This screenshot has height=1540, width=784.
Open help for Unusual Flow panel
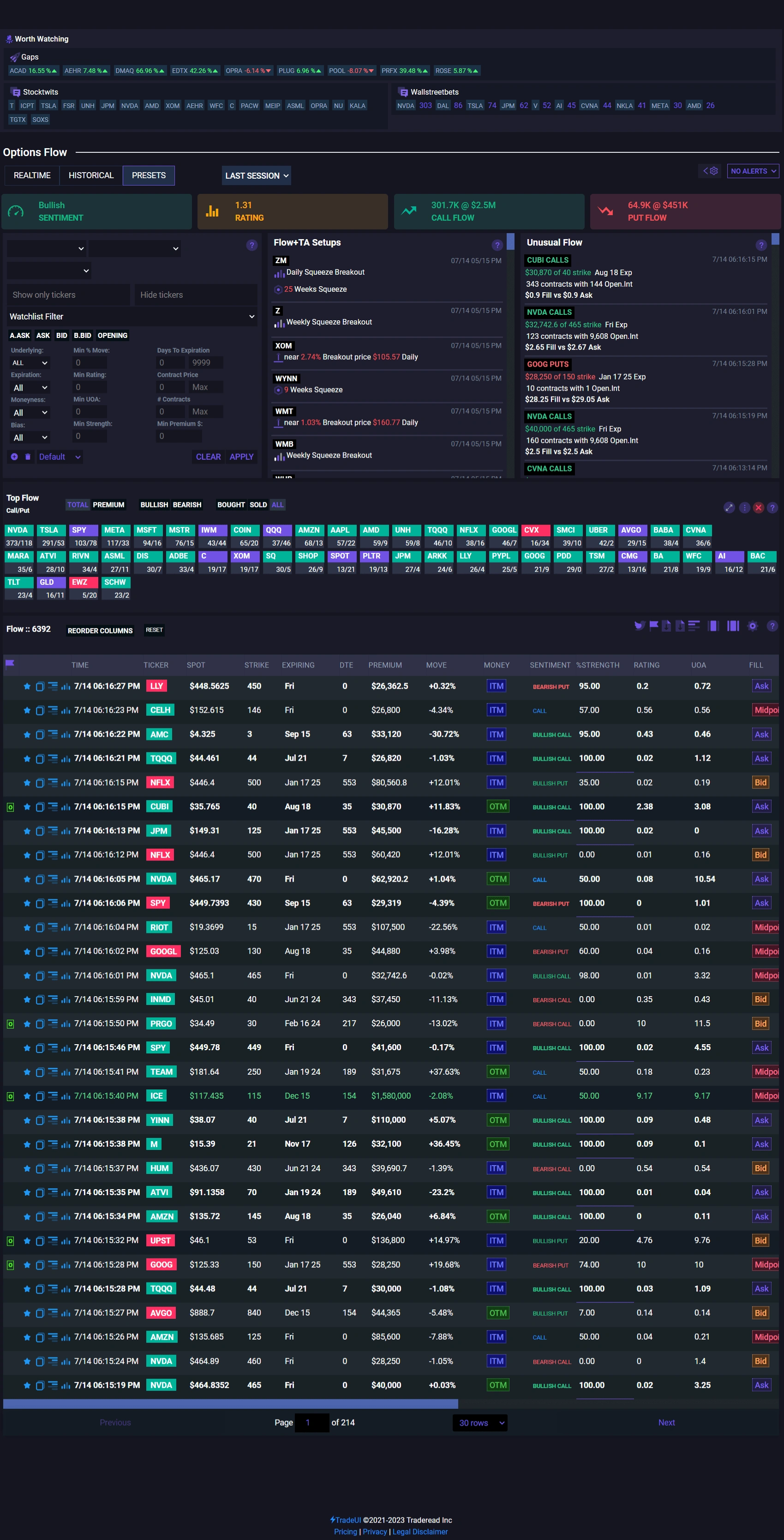pyautogui.click(x=760, y=245)
